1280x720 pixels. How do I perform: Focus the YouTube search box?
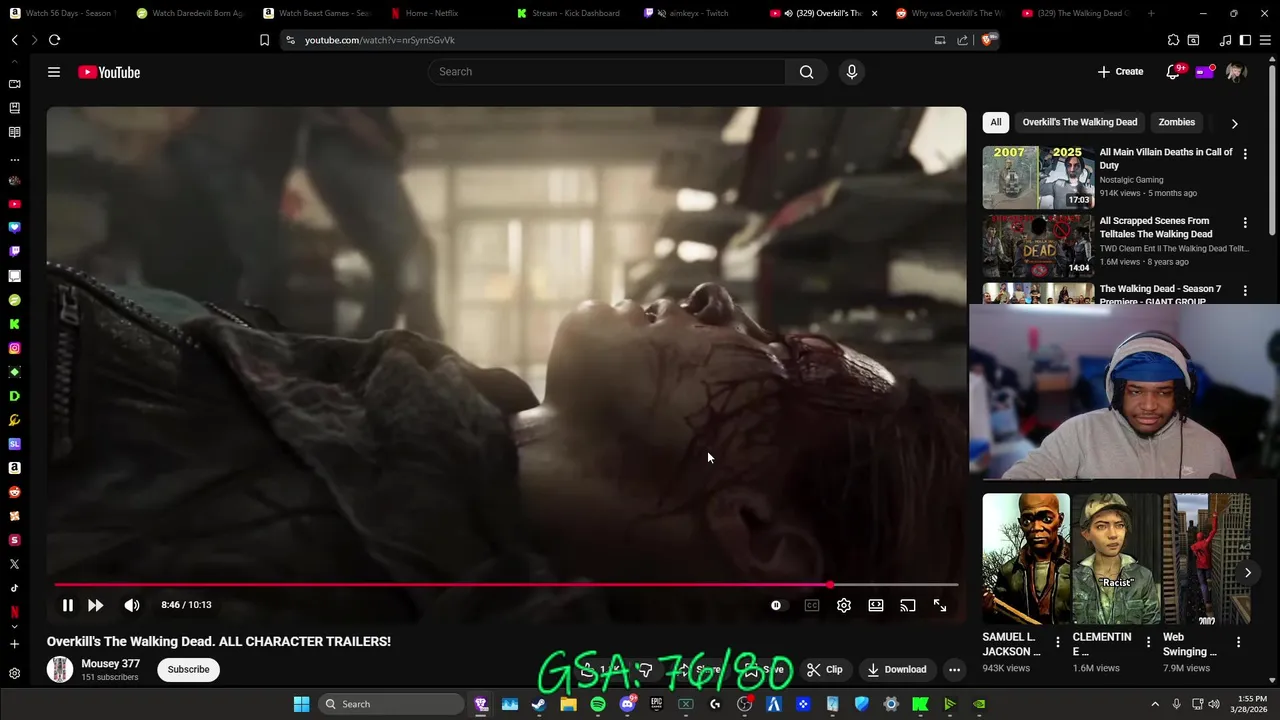pos(607,72)
